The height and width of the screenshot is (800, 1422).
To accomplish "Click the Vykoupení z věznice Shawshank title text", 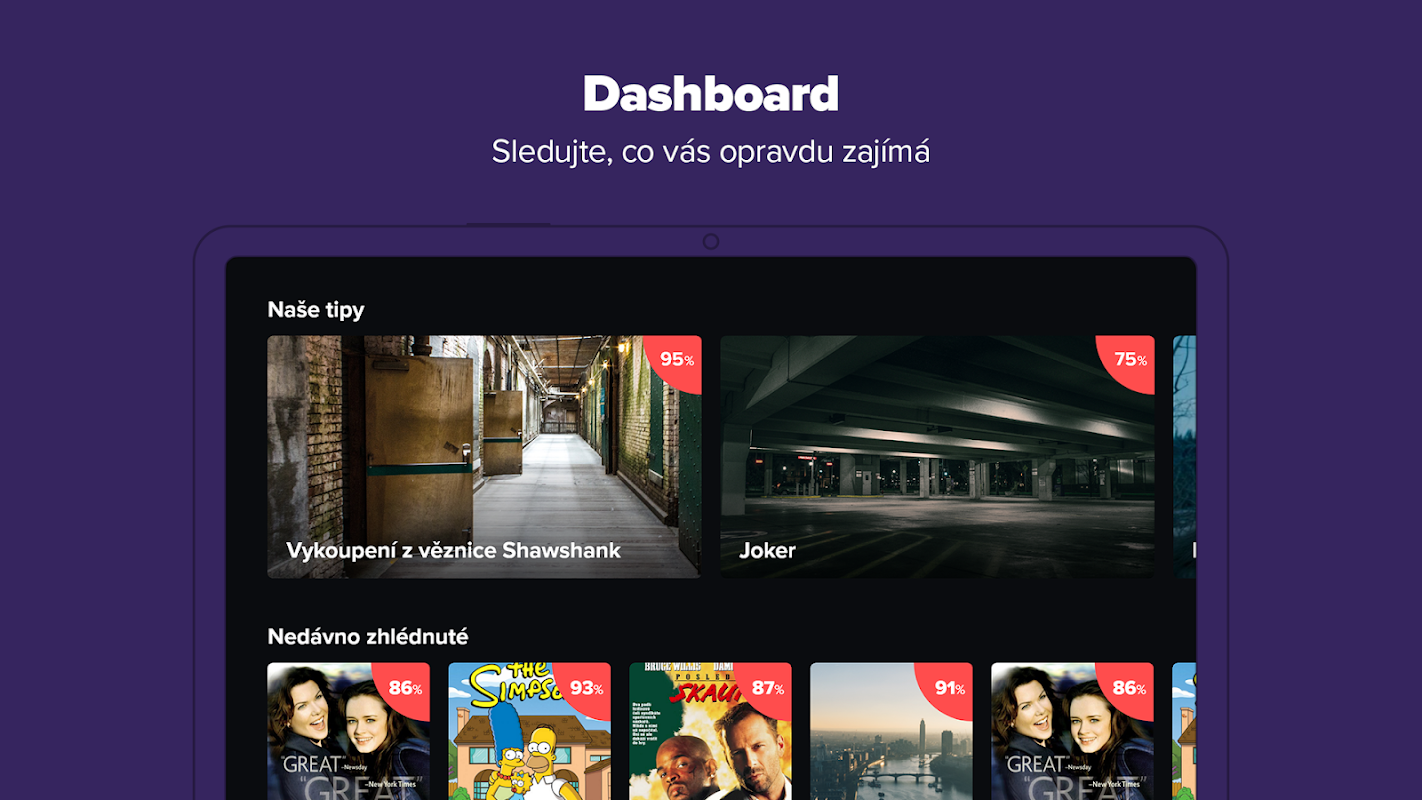I will point(453,550).
